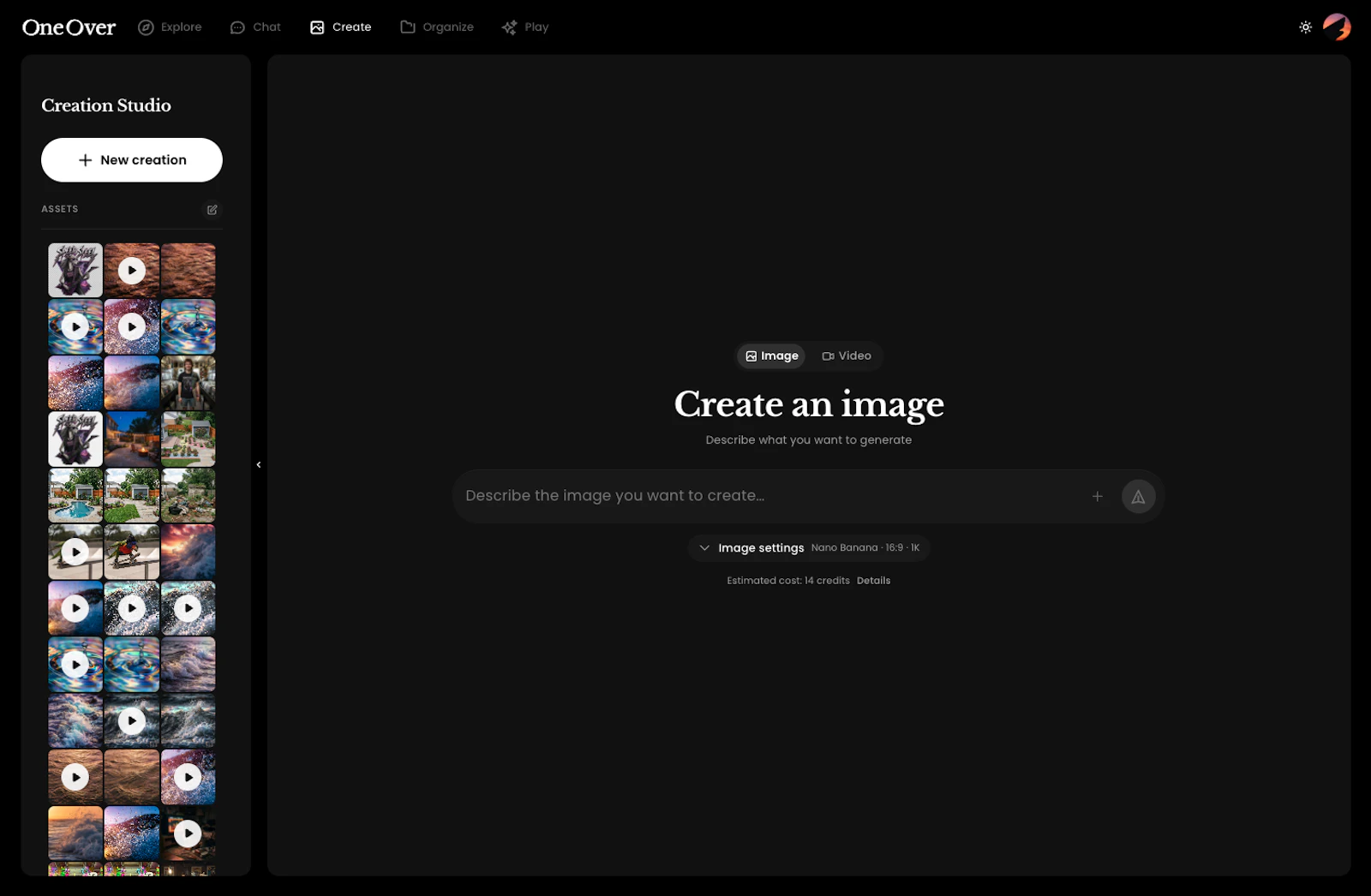Open the skateboarder image asset thumbnail

point(132,553)
